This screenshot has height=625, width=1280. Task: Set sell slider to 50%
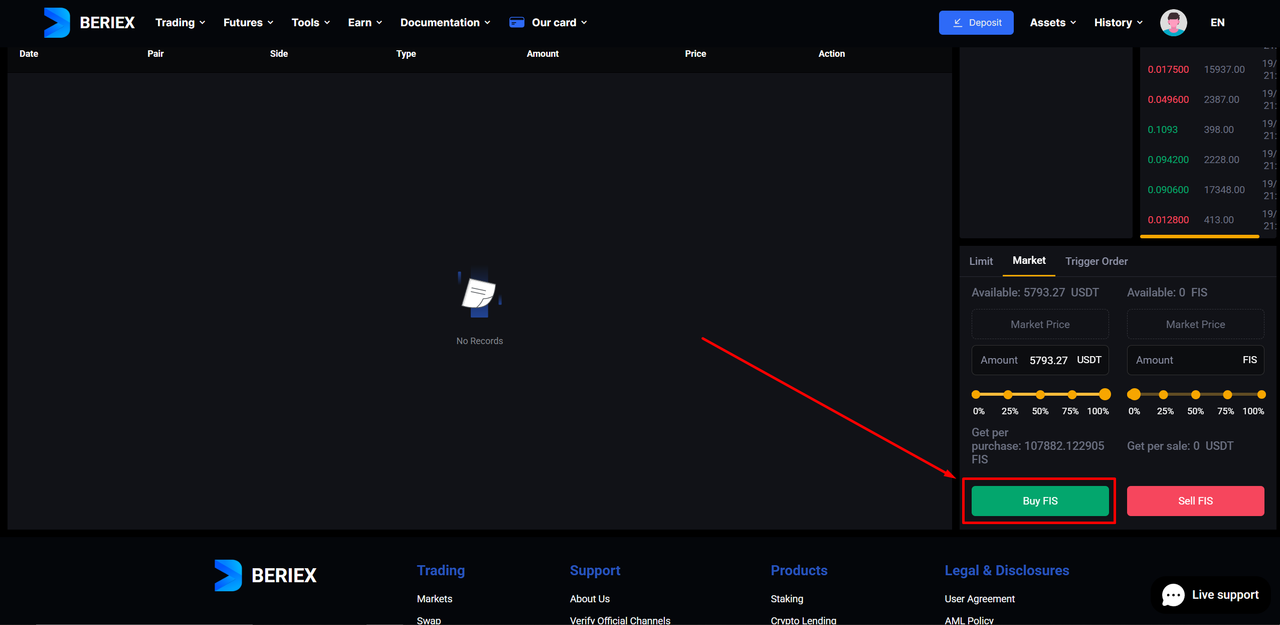point(1195,395)
